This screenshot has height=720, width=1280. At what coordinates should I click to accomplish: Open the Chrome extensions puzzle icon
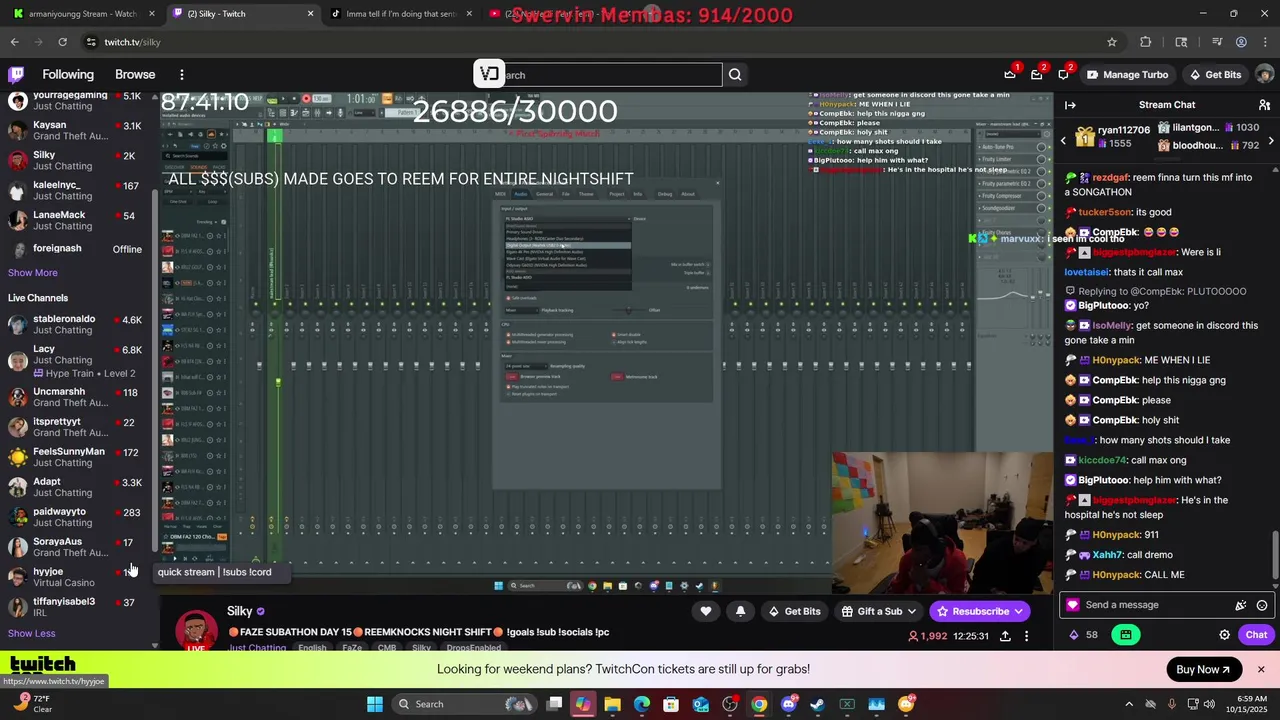tap(1146, 42)
